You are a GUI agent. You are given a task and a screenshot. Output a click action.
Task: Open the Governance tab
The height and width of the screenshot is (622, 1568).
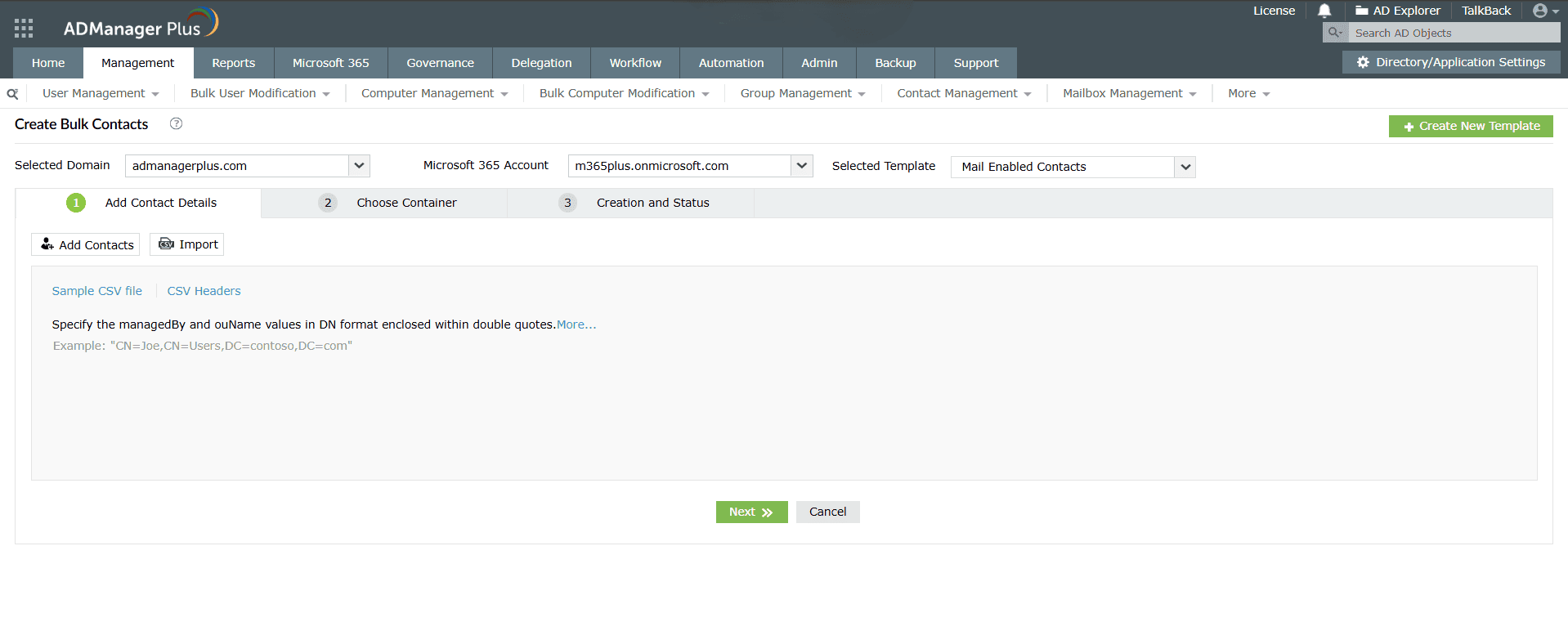point(441,63)
